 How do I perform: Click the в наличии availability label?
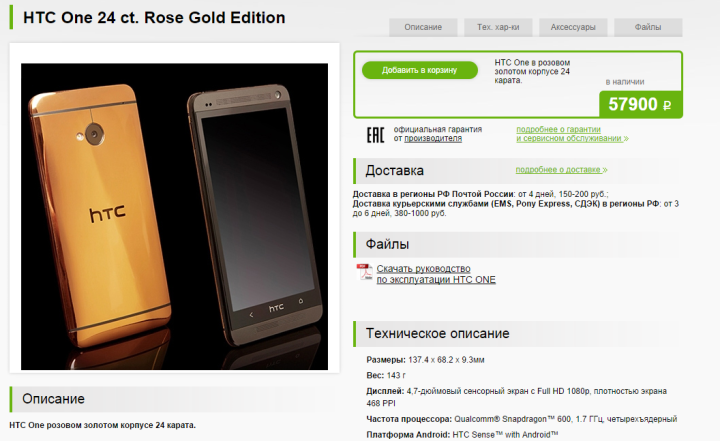[624, 82]
